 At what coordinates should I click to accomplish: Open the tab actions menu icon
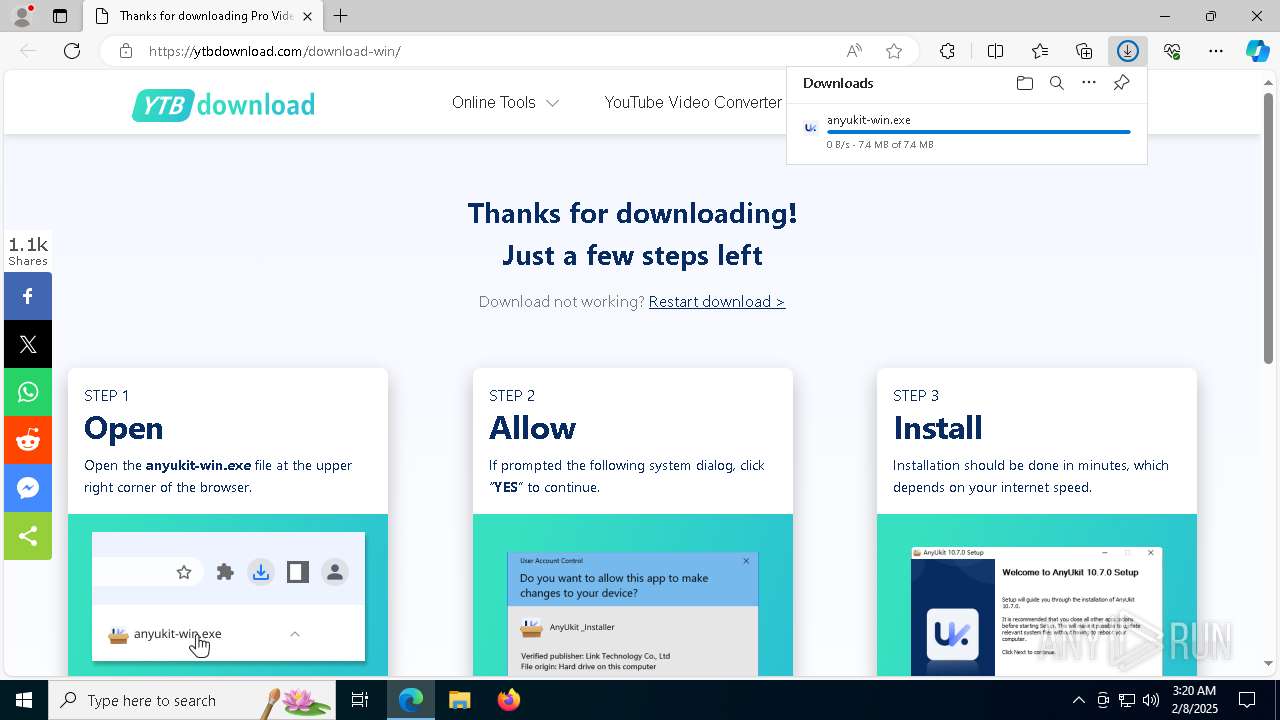click(x=60, y=16)
